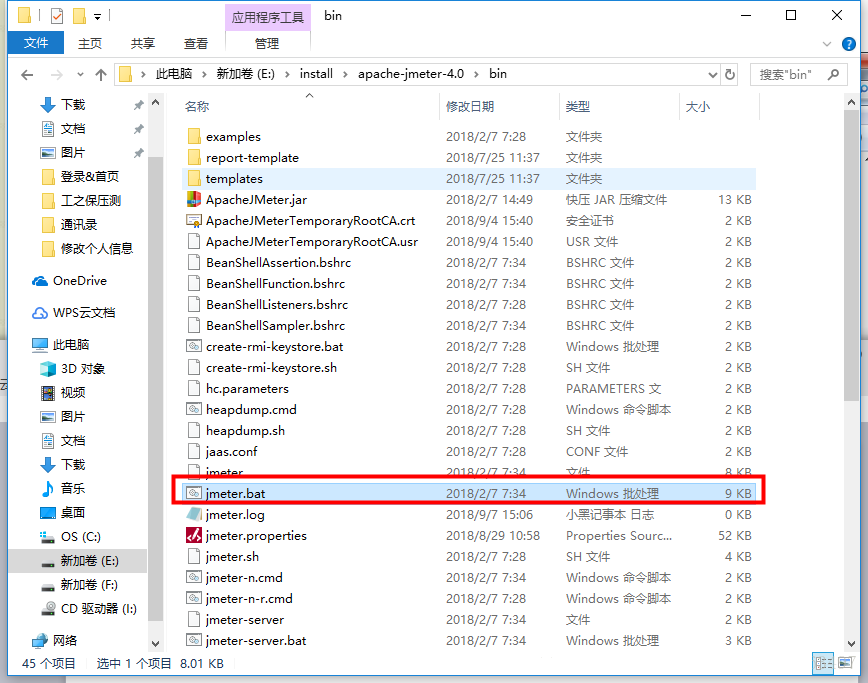
Task: Open the 应用程序工具 contextual tab
Action: click(268, 17)
